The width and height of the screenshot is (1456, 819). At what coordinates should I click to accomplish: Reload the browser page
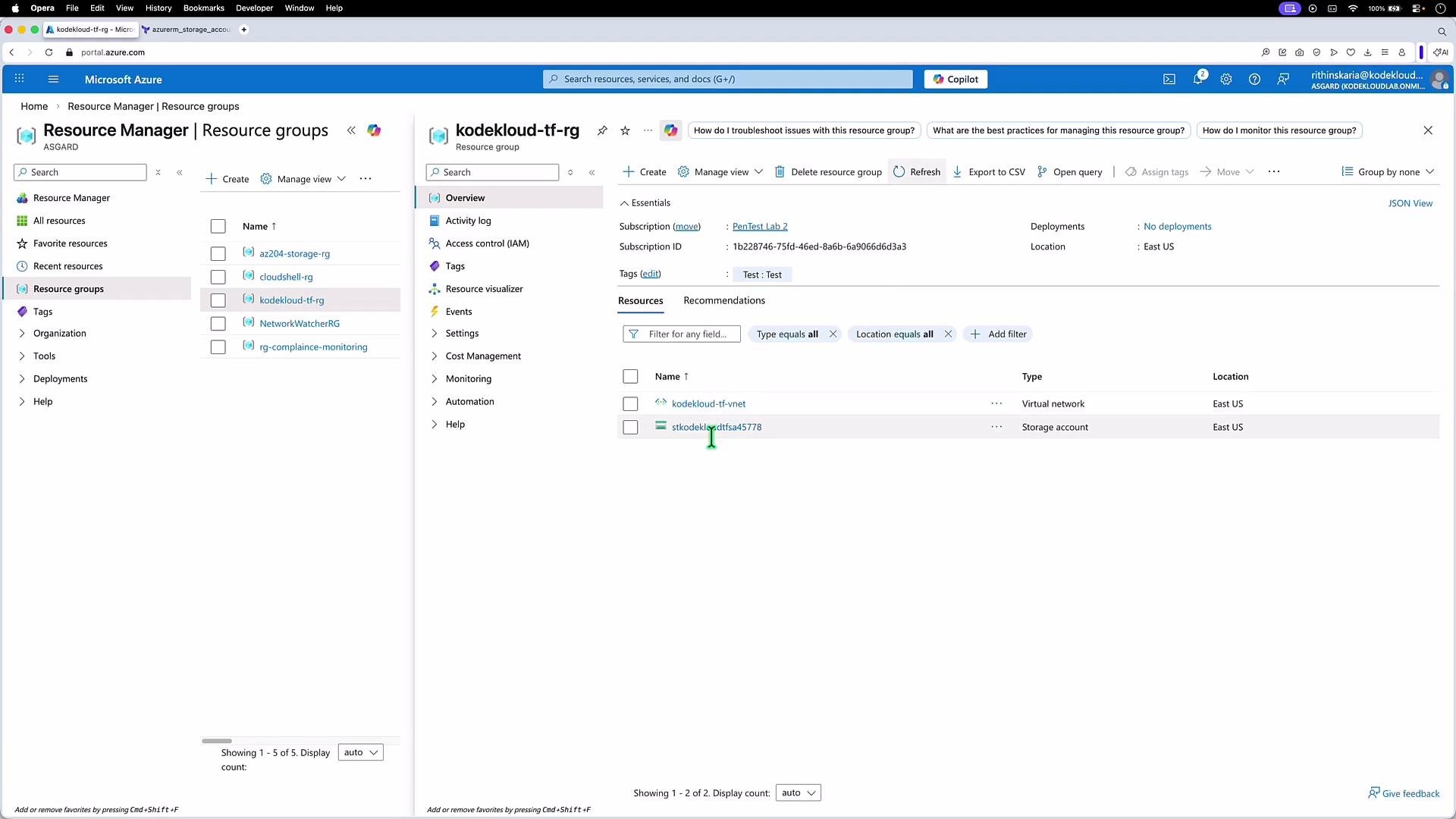coord(49,52)
